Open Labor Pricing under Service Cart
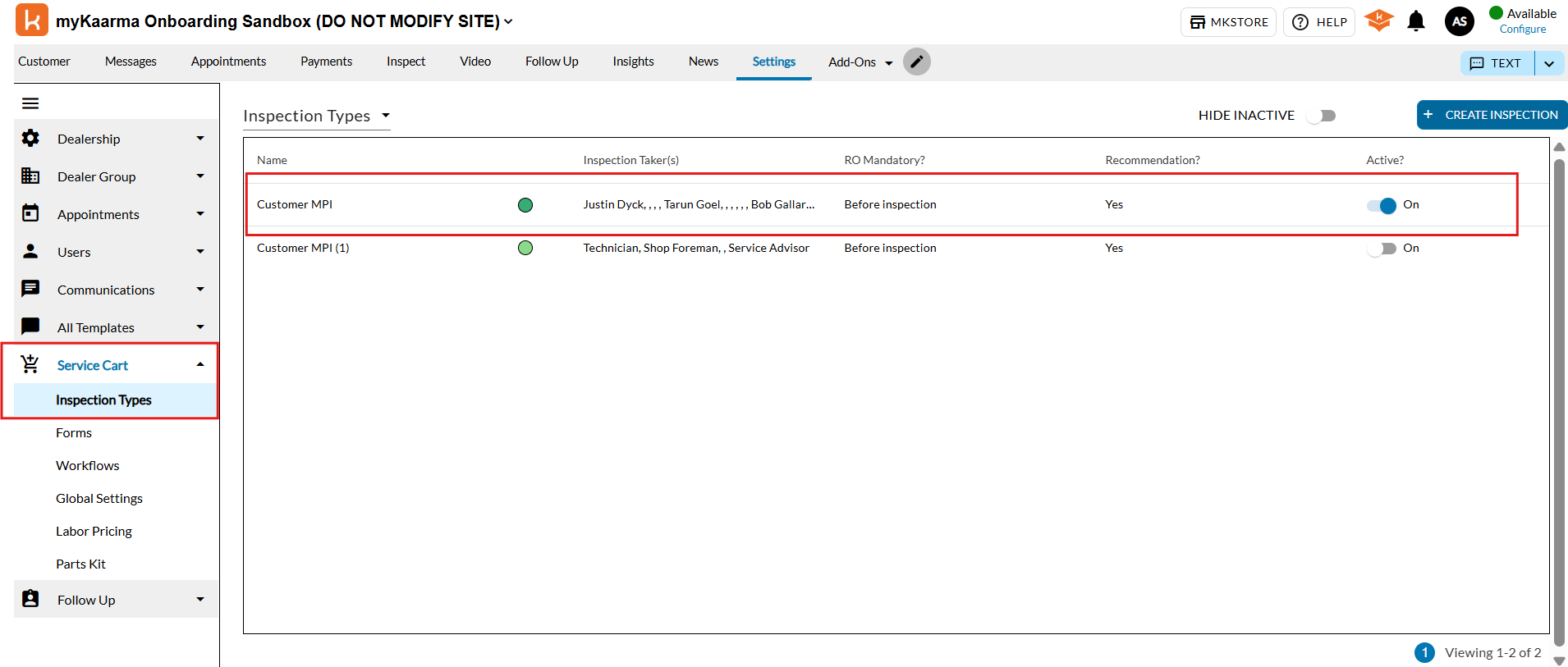 pyautogui.click(x=94, y=532)
